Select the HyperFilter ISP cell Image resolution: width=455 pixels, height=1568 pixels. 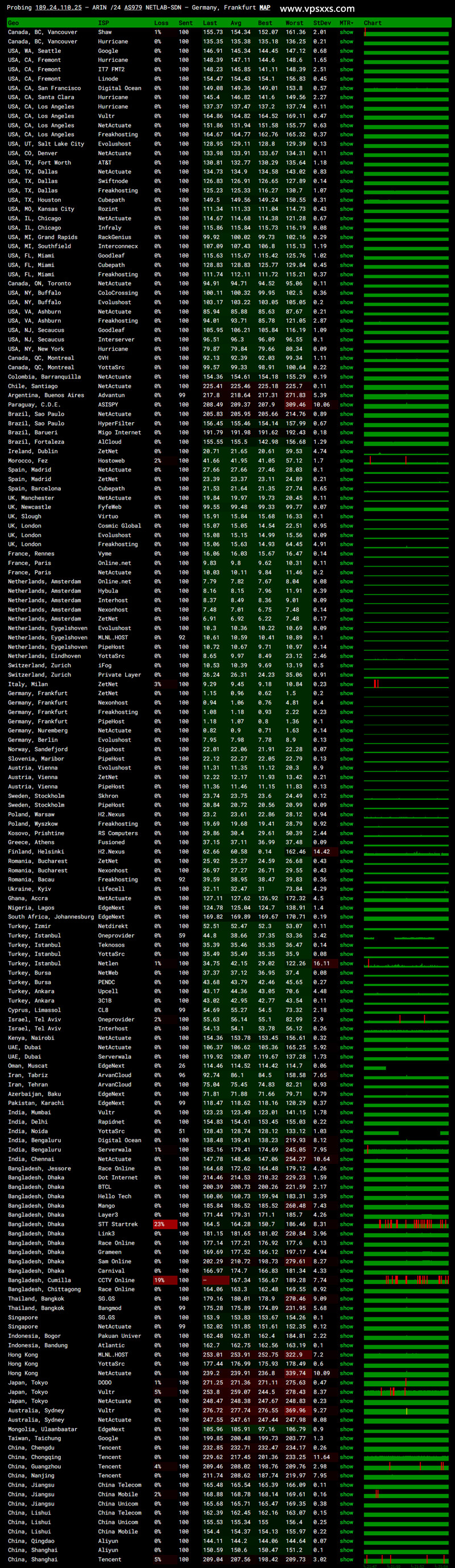[x=118, y=423]
